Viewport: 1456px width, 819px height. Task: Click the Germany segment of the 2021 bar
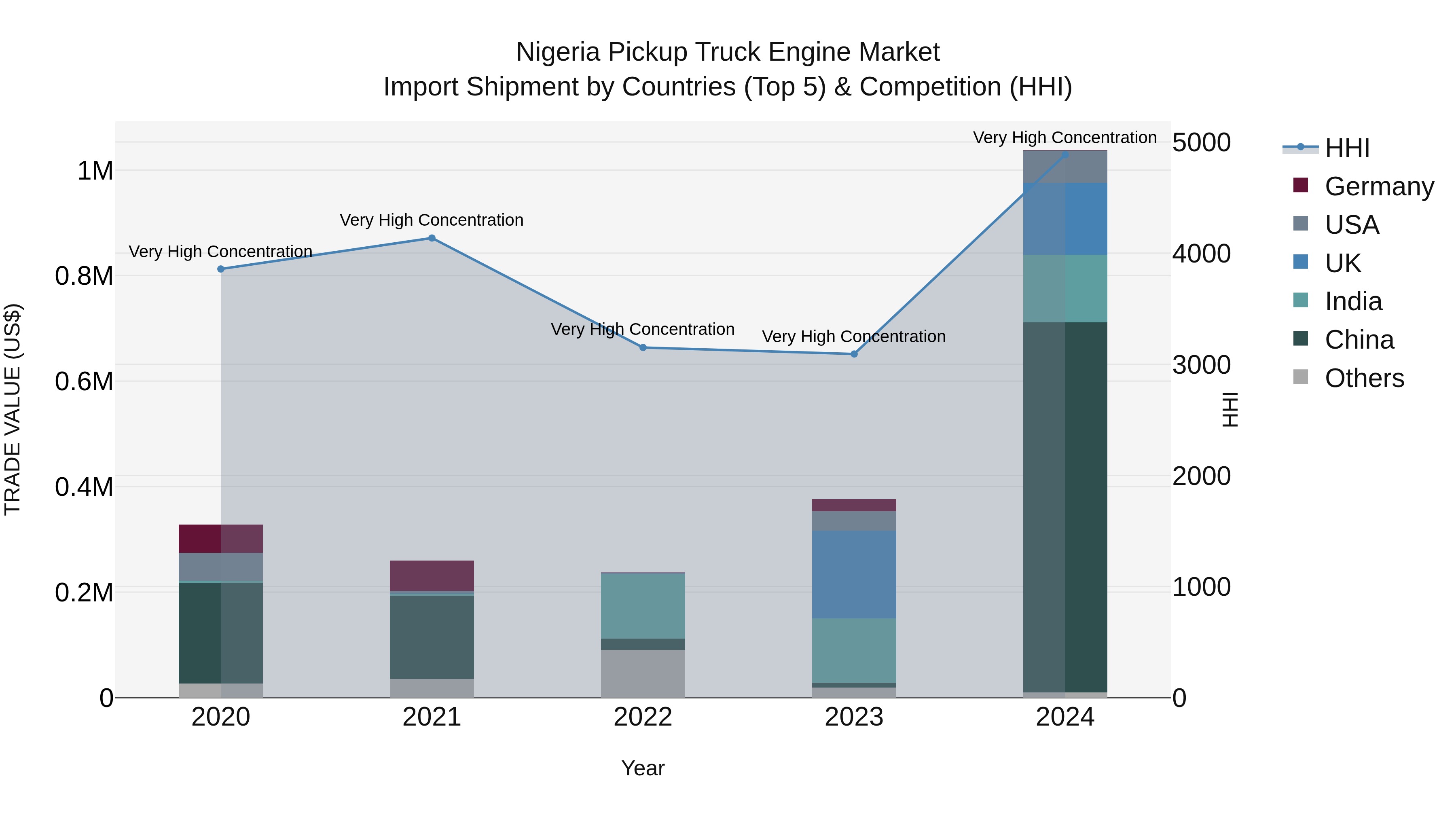click(432, 576)
